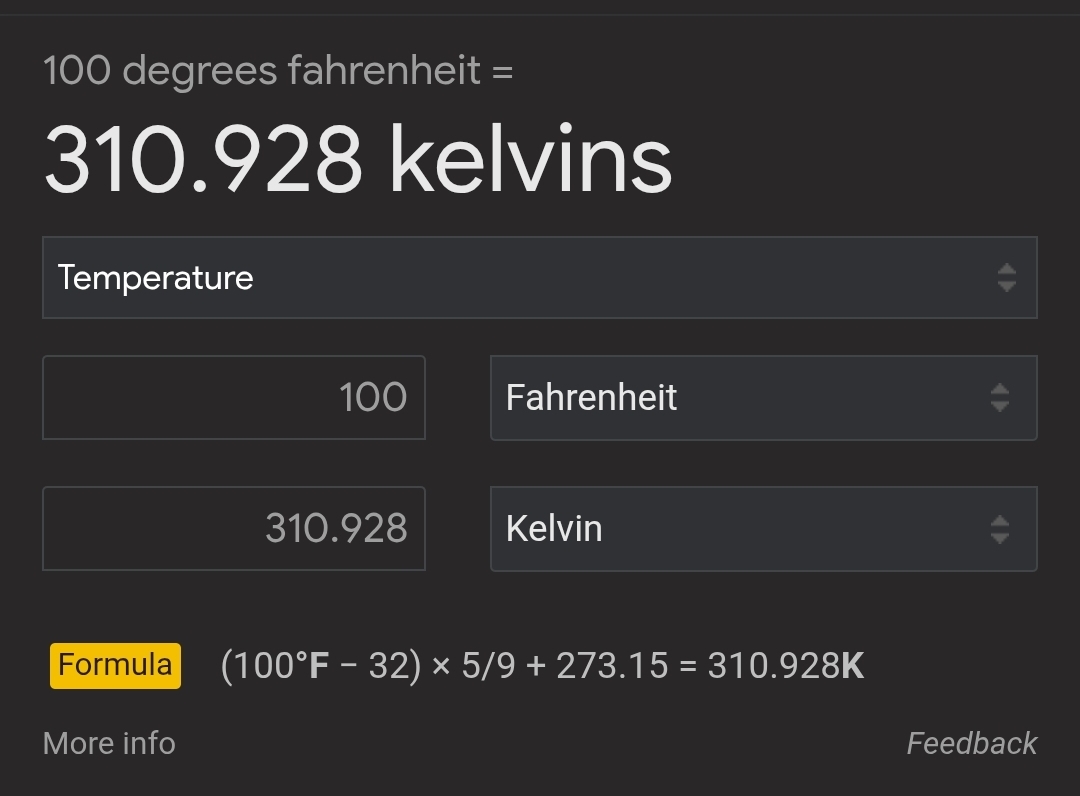This screenshot has height=796, width=1080.
Task: Select the 310.928 output value field
Action: click(x=234, y=529)
